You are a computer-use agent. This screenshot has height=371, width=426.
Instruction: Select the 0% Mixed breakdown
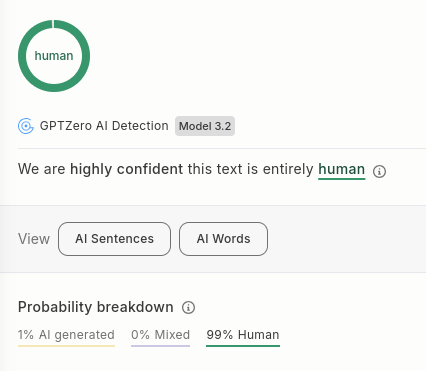coord(160,335)
